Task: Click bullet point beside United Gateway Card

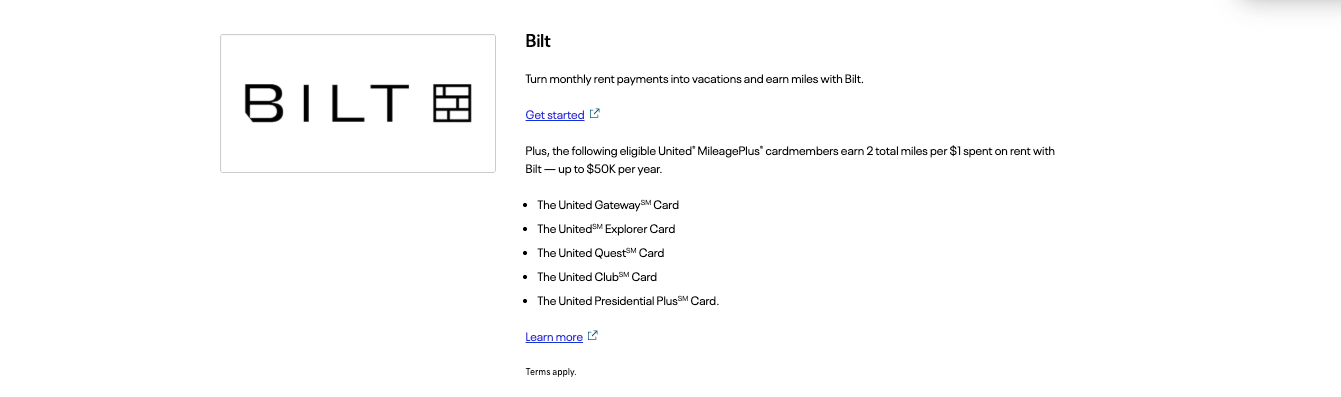Action: click(x=527, y=205)
